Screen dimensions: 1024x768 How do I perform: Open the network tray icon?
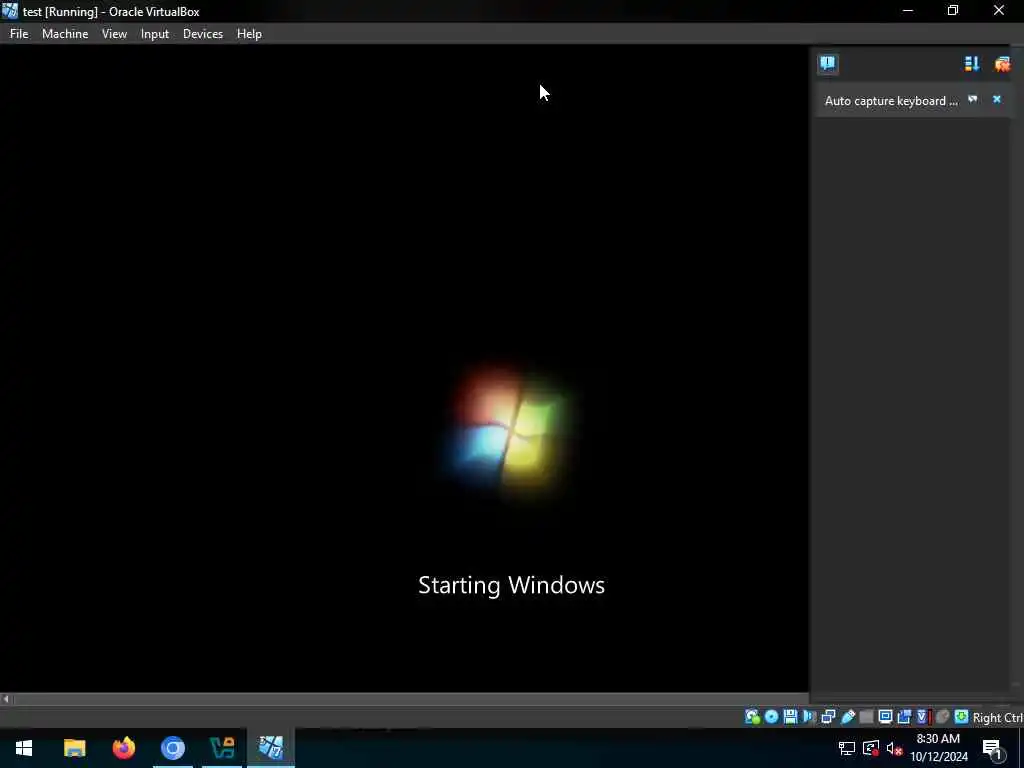click(x=847, y=748)
